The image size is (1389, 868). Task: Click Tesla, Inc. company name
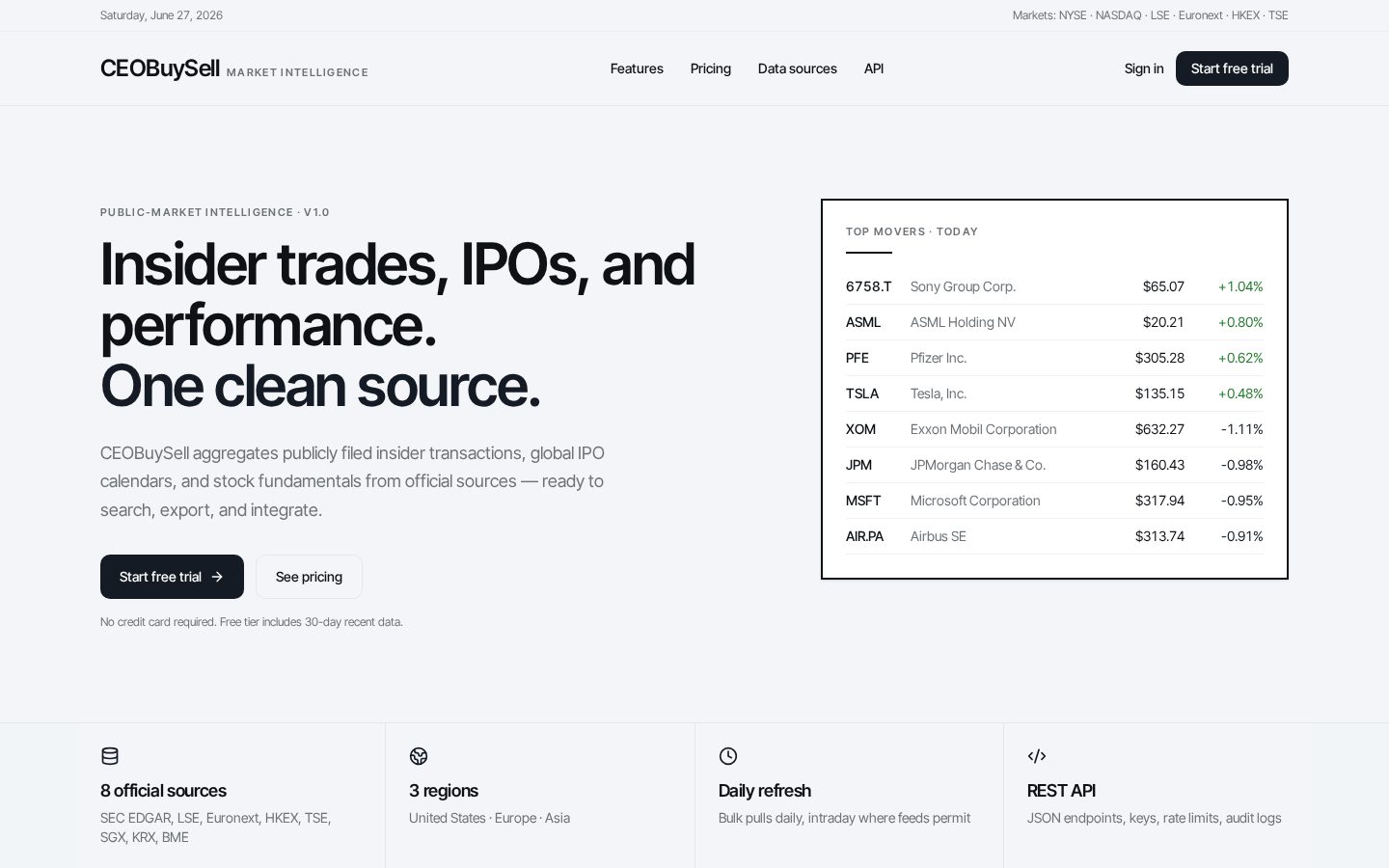pyautogui.click(x=939, y=393)
